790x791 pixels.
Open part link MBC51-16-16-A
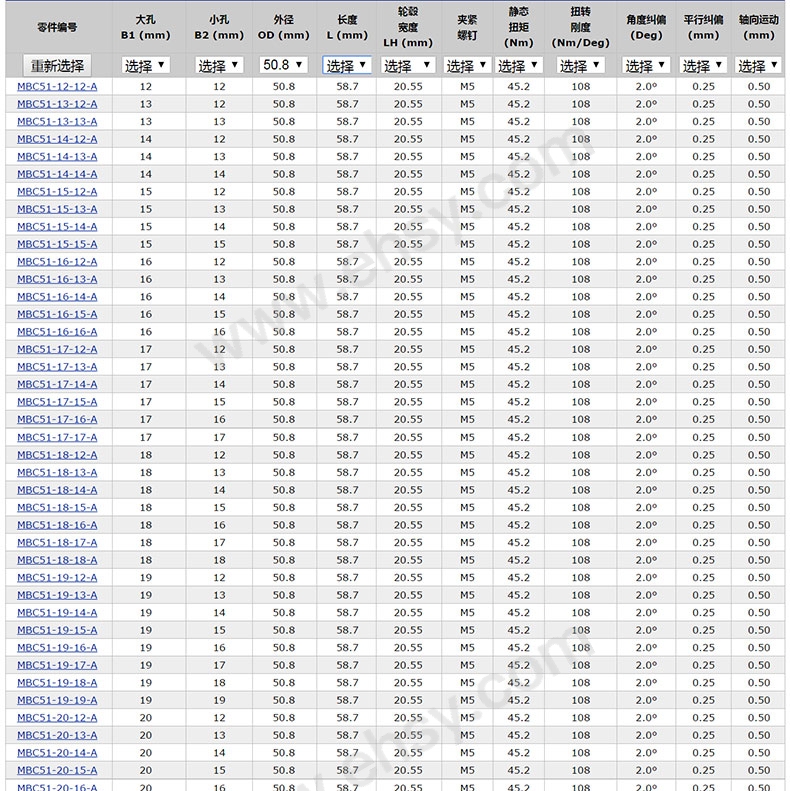tap(57, 332)
